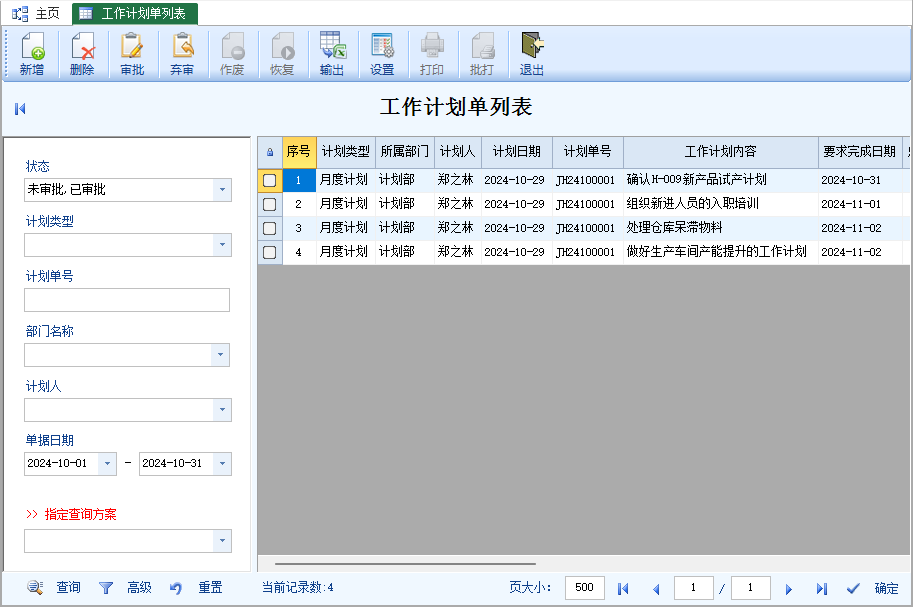
Task: Click the lock icon column header
Action: pos(270,152)
